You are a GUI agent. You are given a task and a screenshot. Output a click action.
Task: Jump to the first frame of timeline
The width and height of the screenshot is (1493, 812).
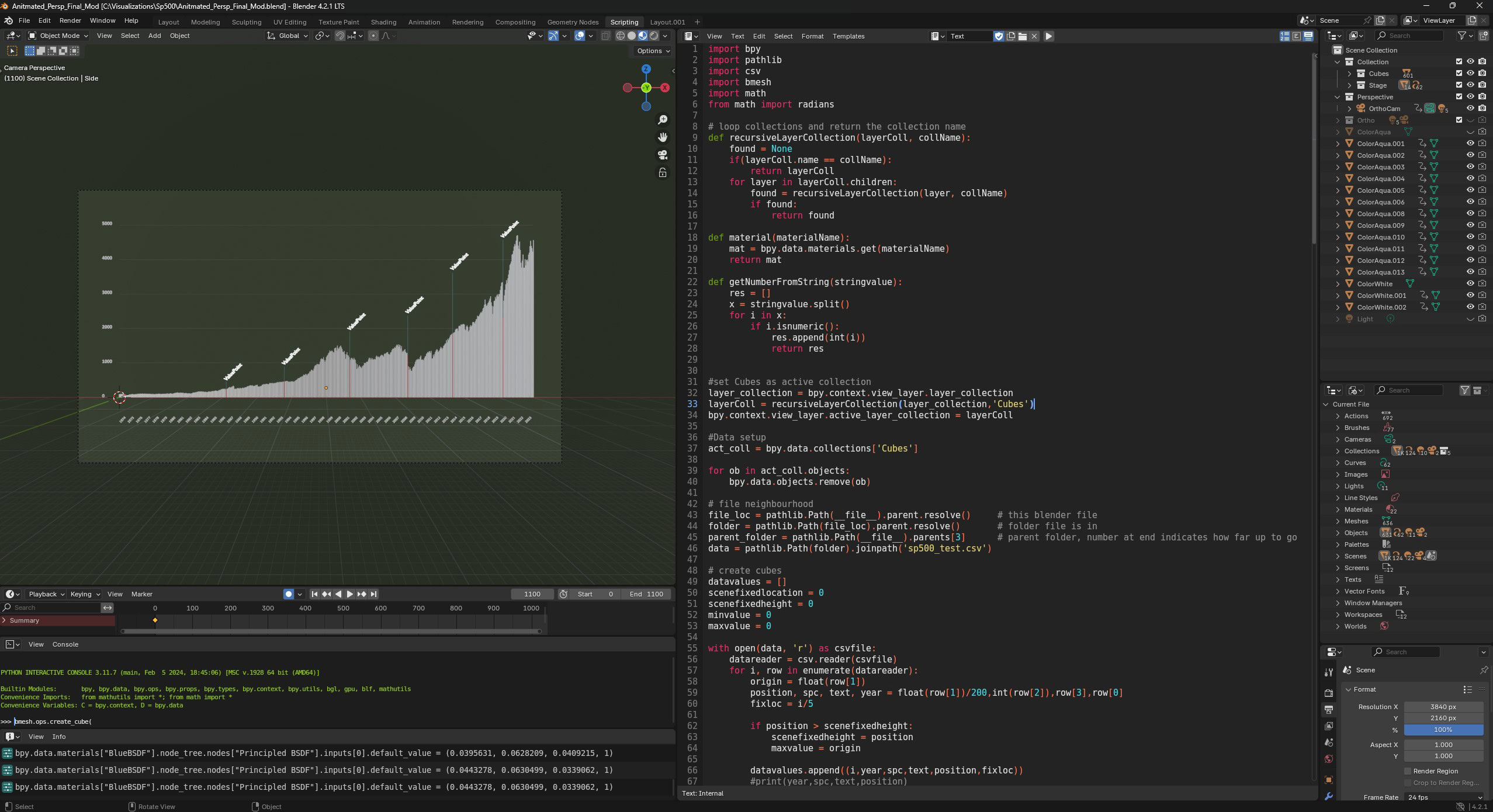(x=314, y=594)
